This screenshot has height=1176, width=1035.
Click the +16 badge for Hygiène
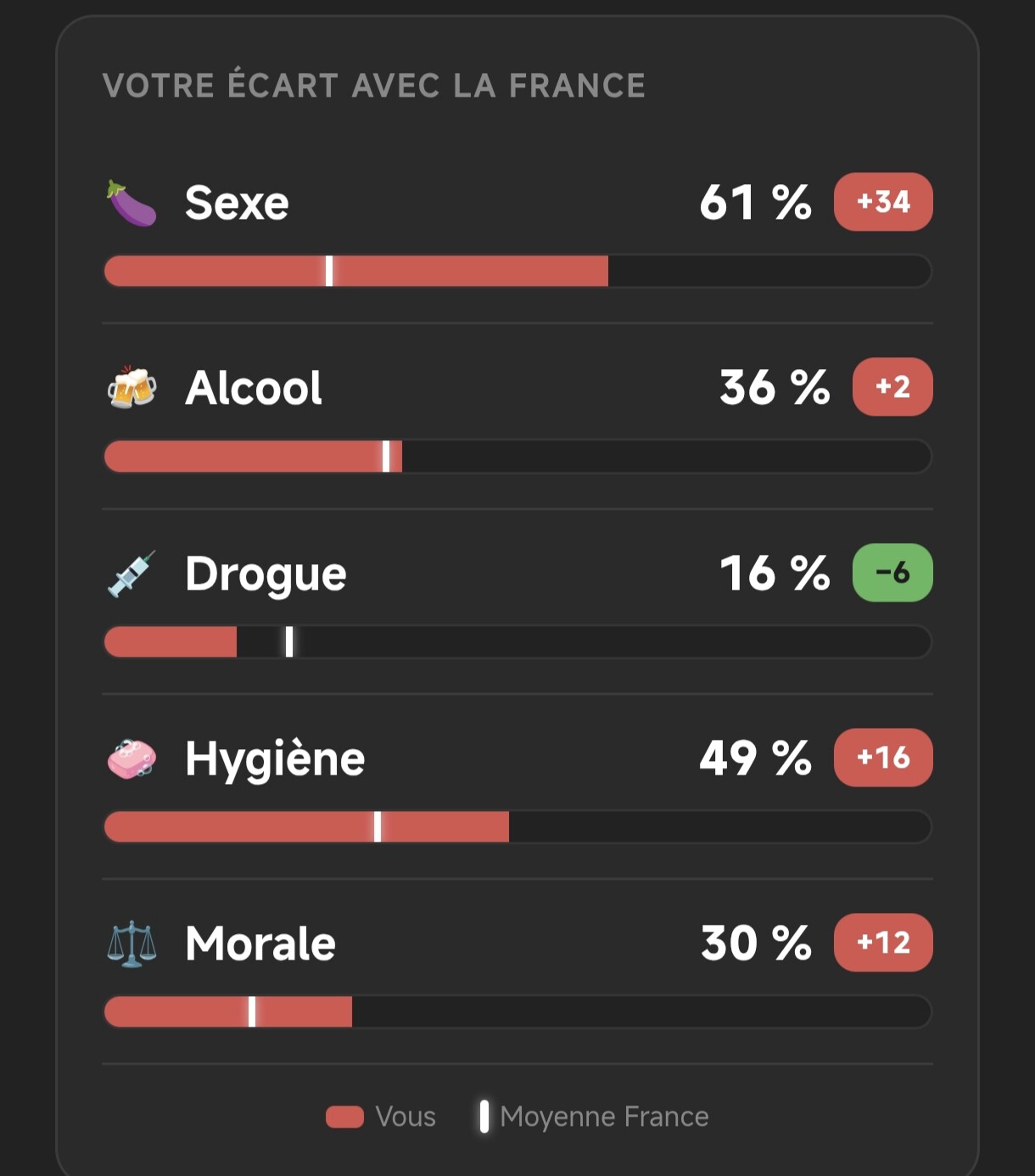[883, 758]
